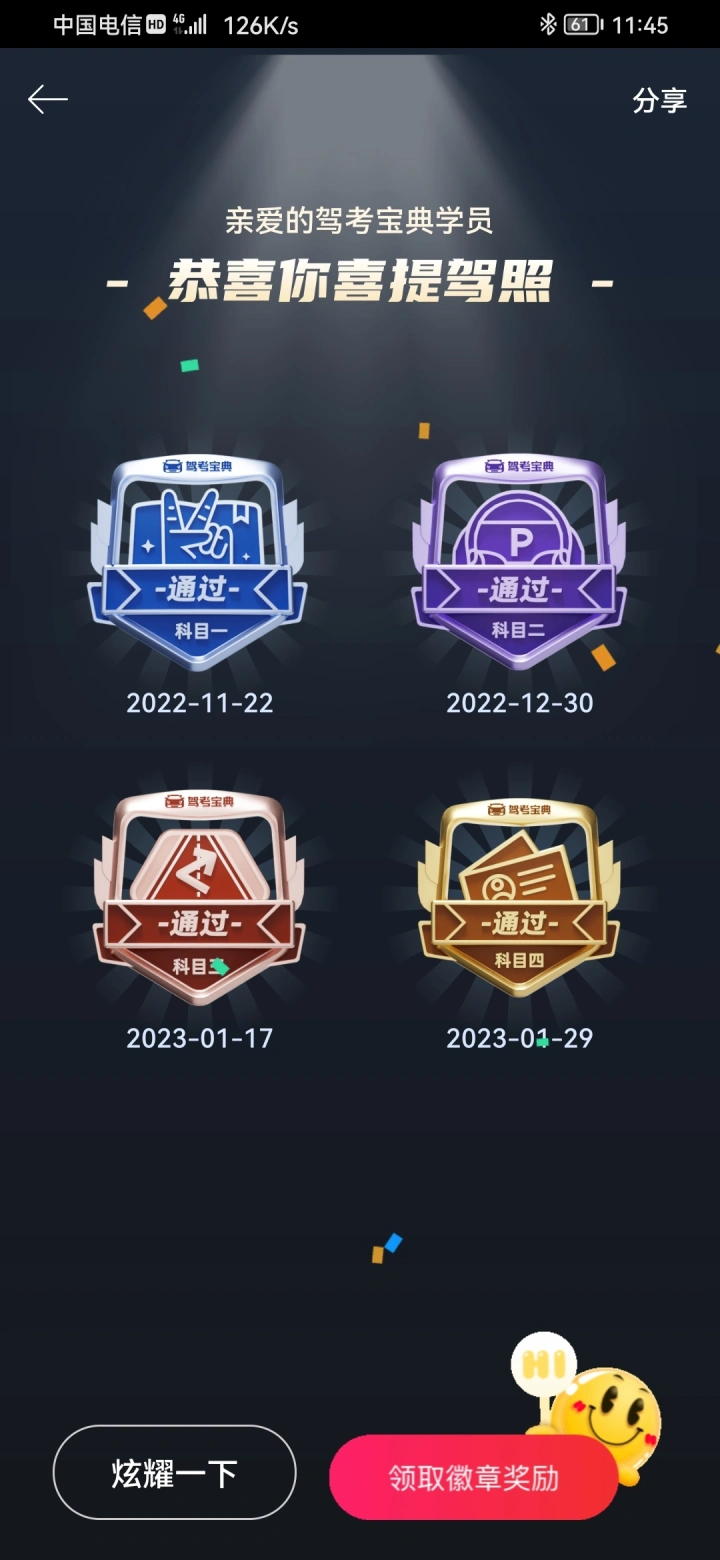This screenshot has width=720, height=1560.
Task: Select the gold 科目四 license badge
Action: [x=520, y=897]
